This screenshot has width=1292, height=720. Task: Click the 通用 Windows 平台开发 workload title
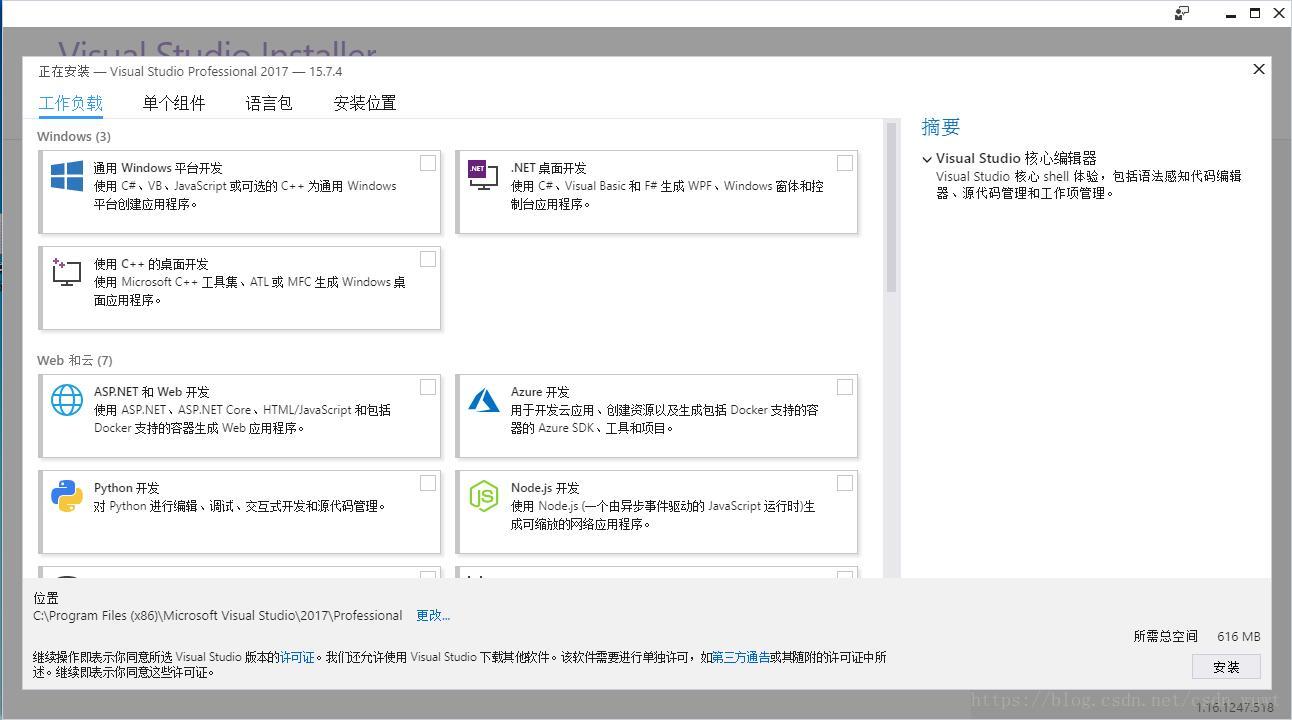(x=158, y=168)
